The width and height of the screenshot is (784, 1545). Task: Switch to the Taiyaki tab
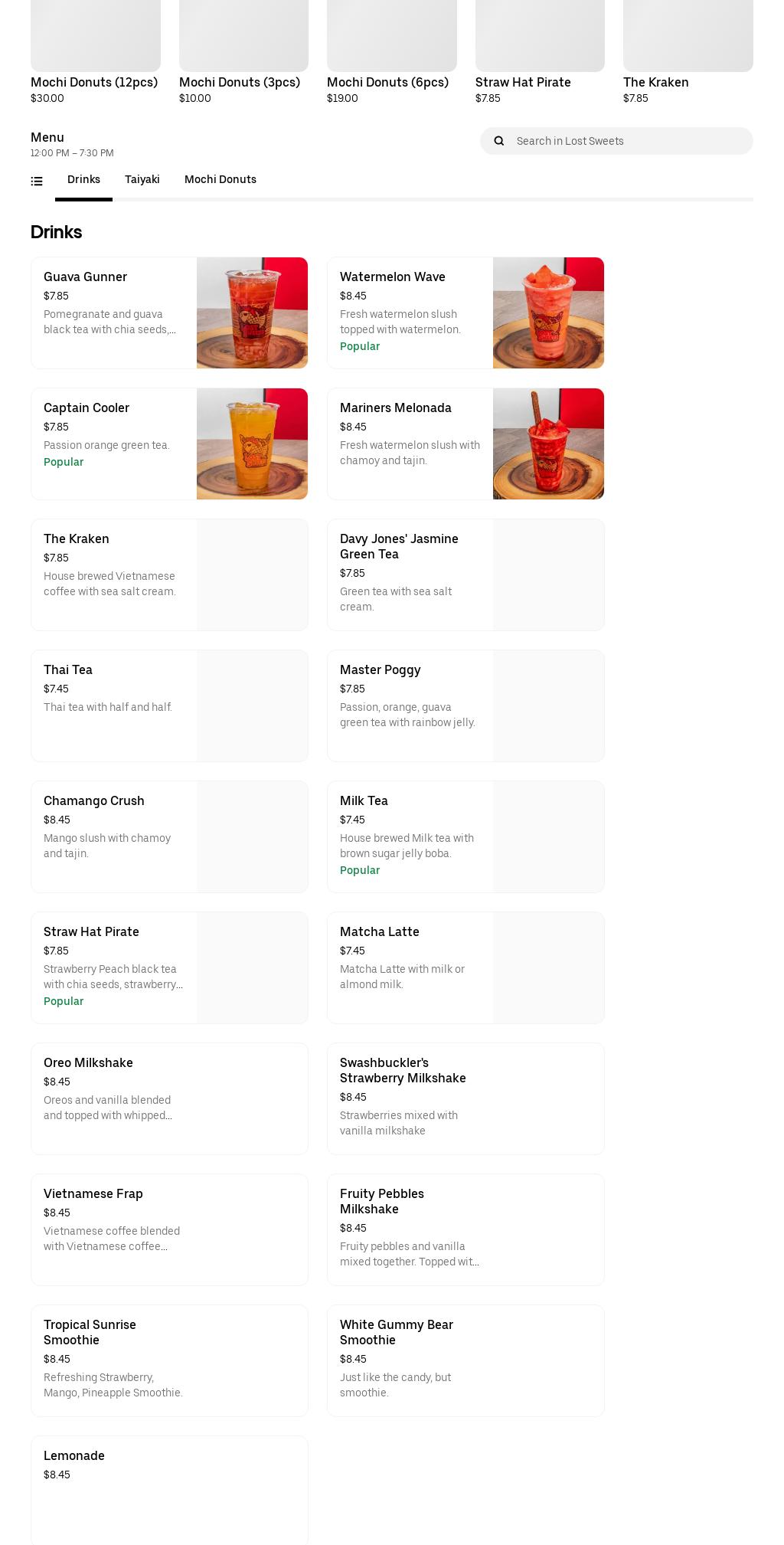coord(142,179)
